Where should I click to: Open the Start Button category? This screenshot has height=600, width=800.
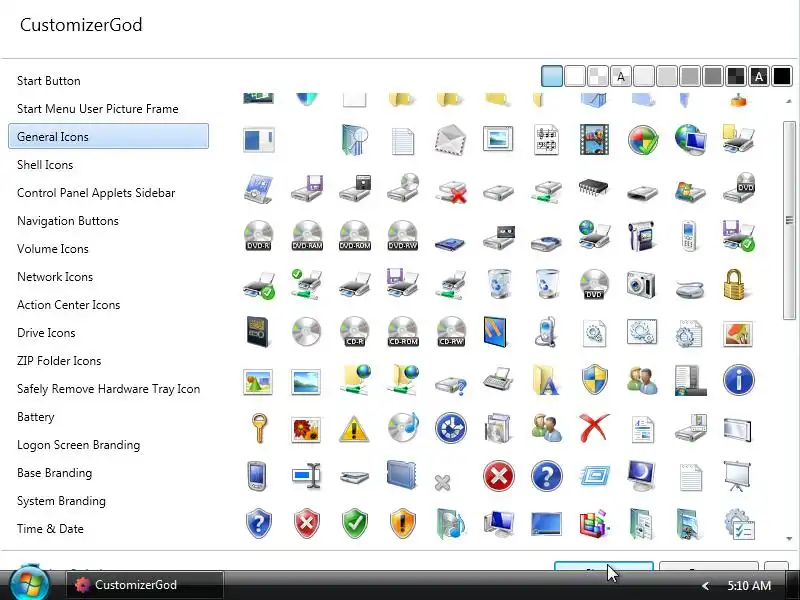48,81
